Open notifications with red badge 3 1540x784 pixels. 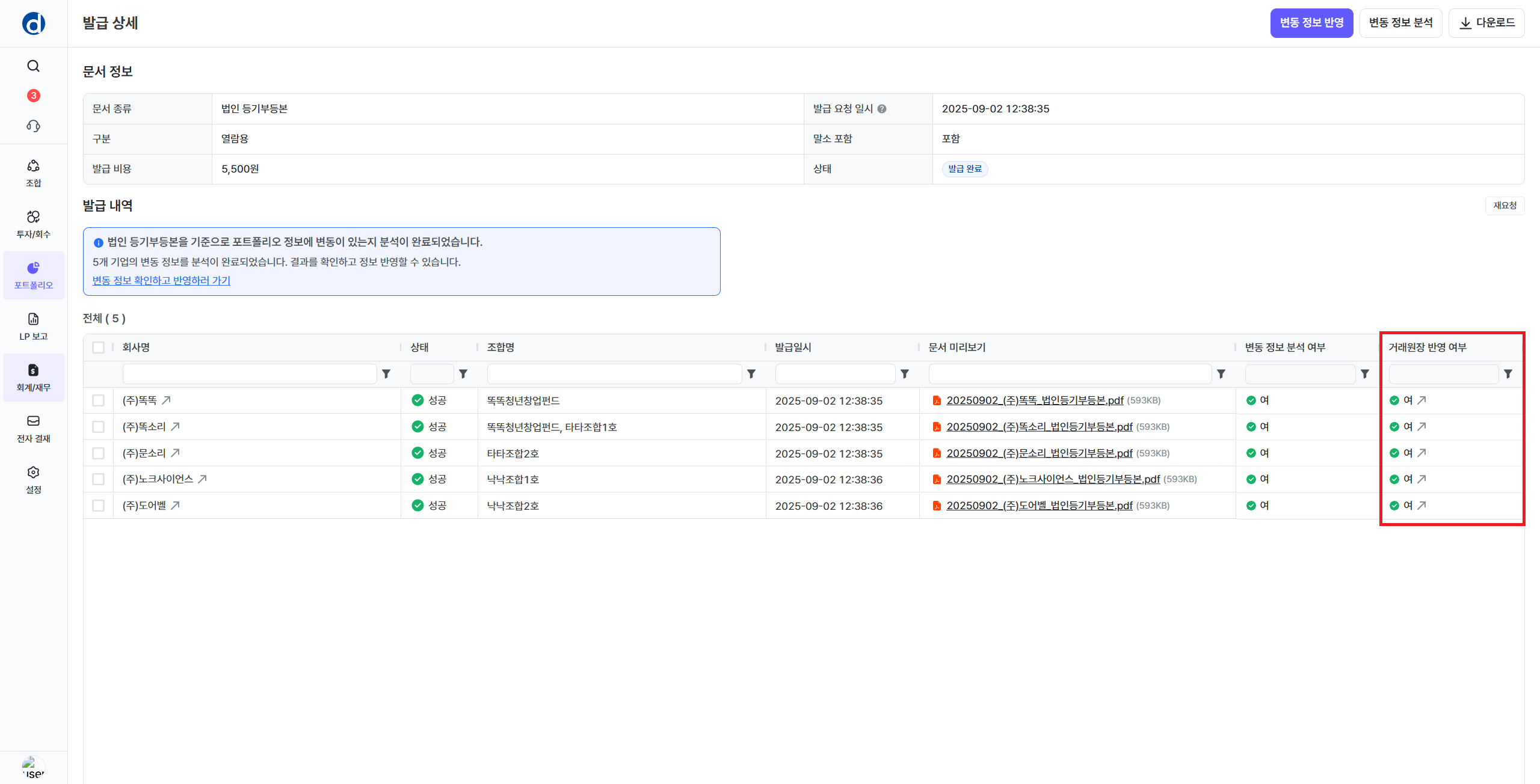point(33,96)
